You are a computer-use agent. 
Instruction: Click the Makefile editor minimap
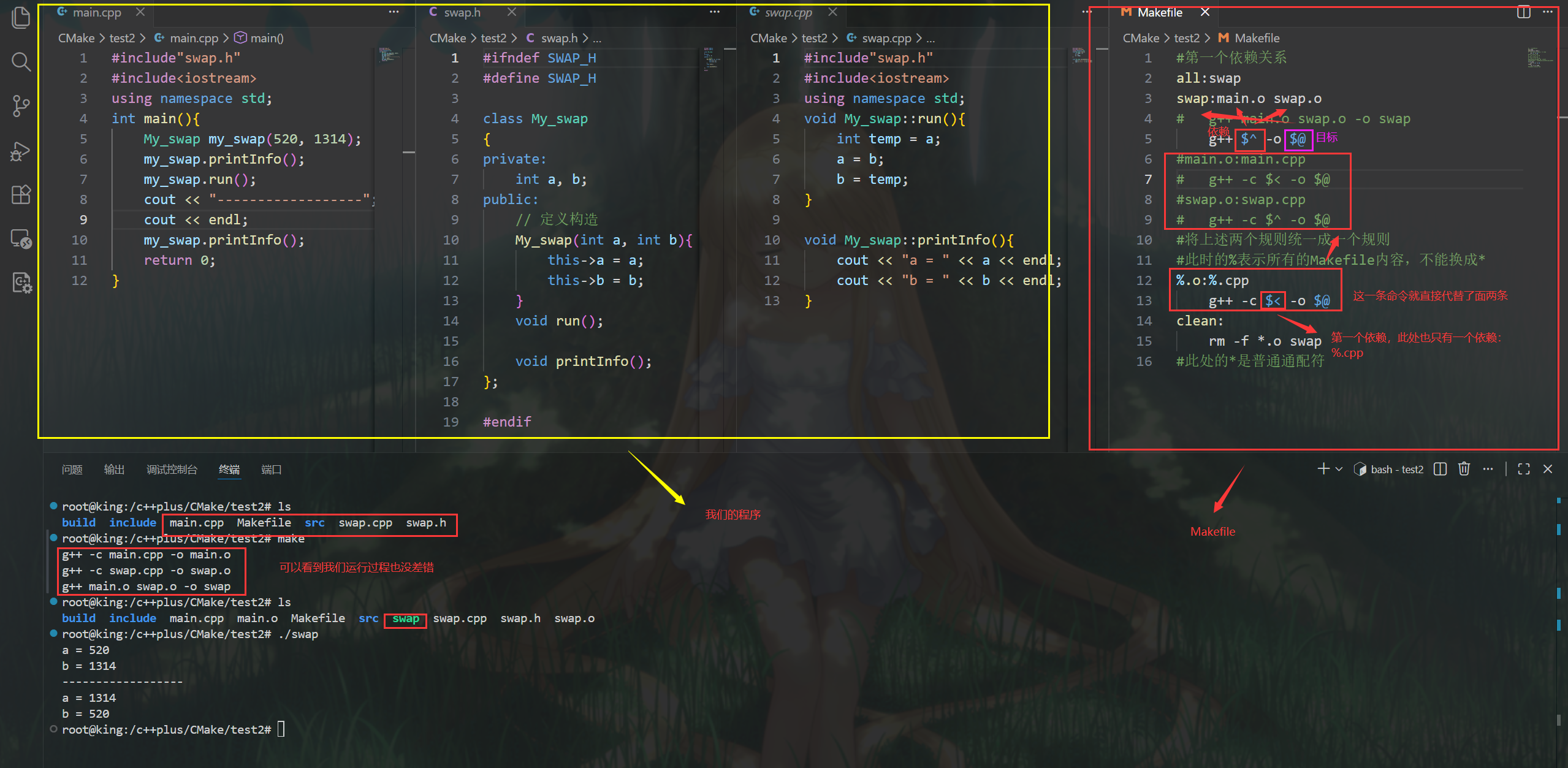pos(1539,58)
